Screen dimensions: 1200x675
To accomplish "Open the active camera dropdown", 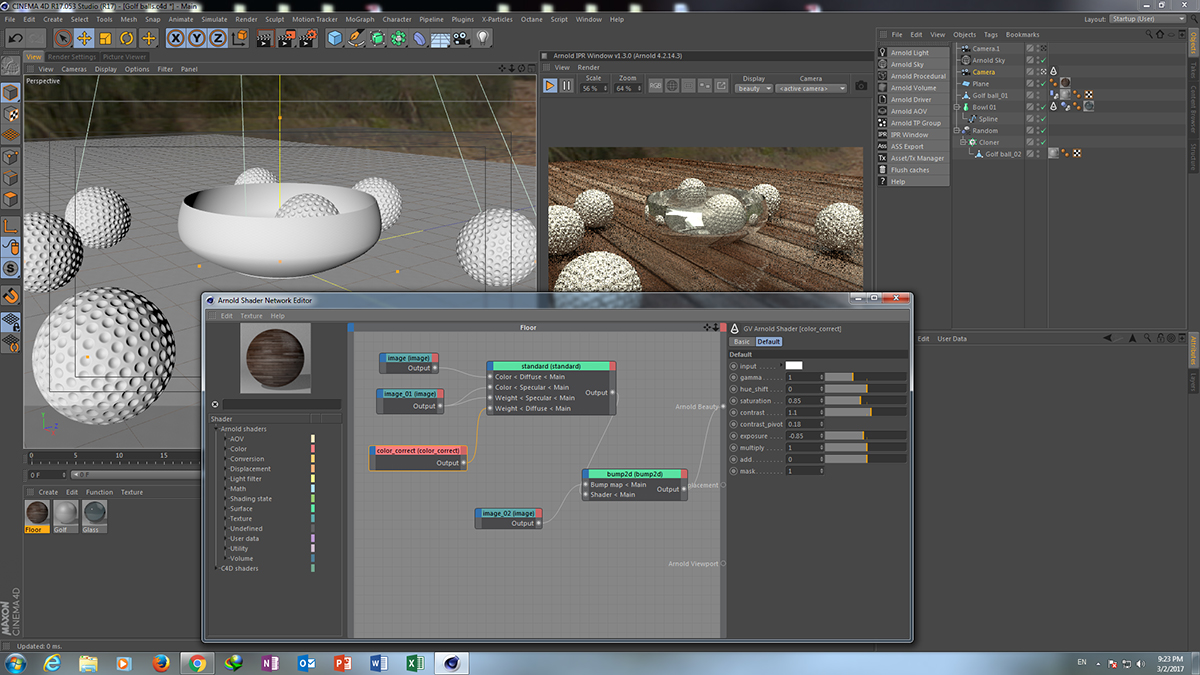I will [x=811, y=88].
